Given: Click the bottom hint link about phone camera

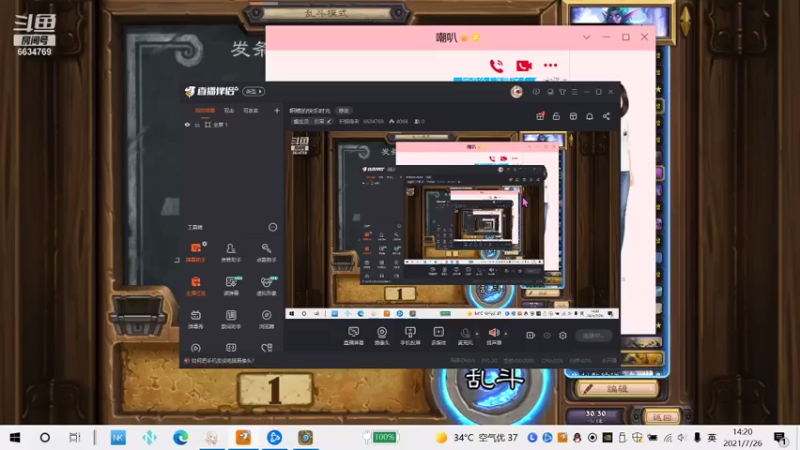Looking at the screenshot, I should 222,361.
